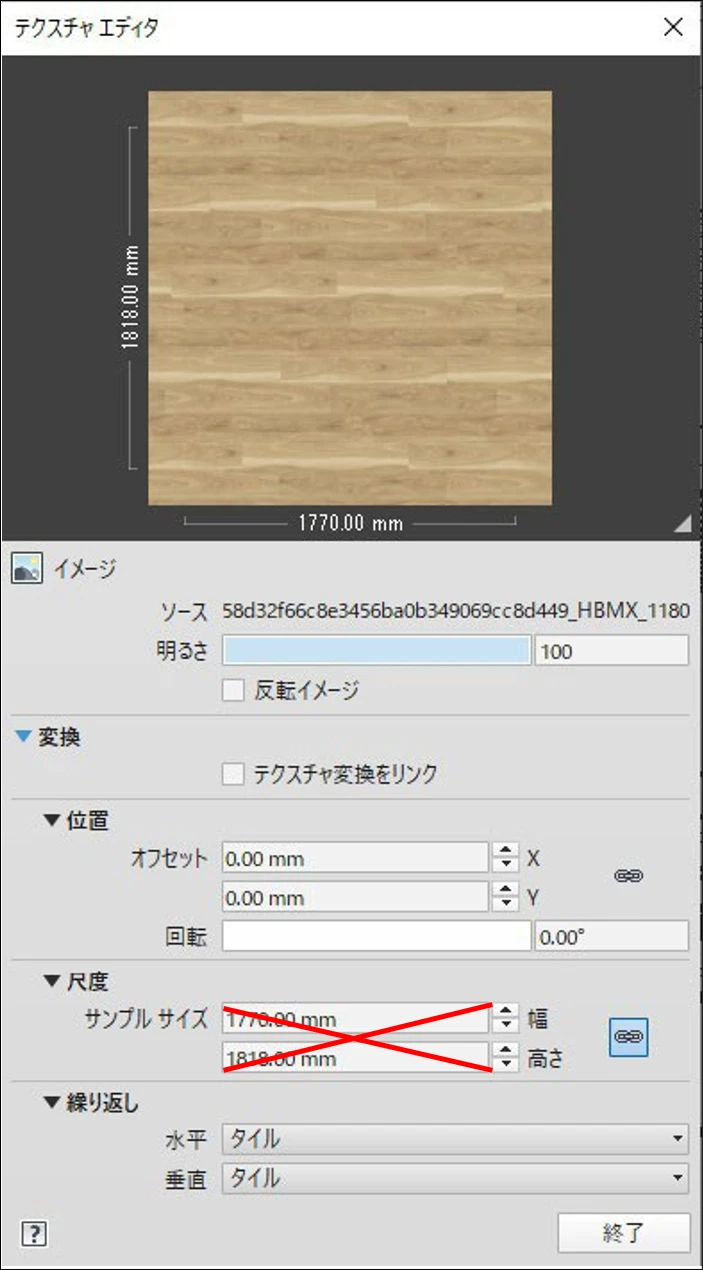Click the offset Y input field
The image size is (703, 1270).
click(355, 897)
